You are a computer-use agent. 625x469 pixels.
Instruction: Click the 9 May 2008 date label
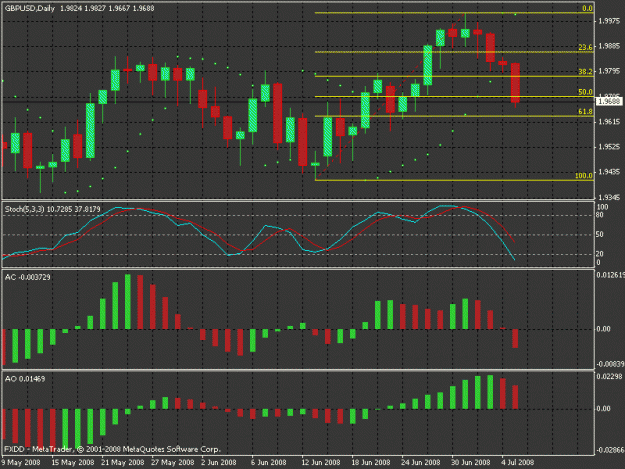point(21,463)
